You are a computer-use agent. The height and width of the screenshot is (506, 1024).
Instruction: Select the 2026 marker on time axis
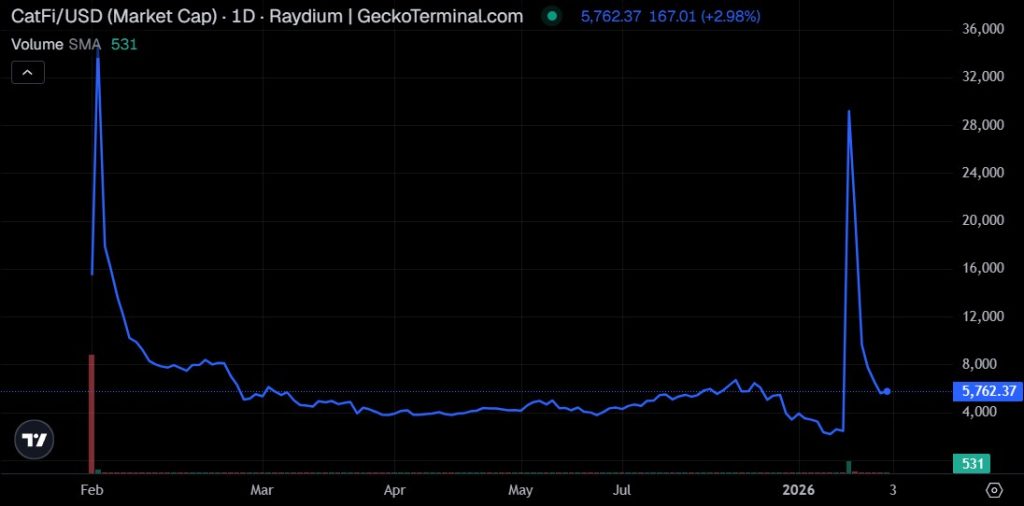point(799,490)
